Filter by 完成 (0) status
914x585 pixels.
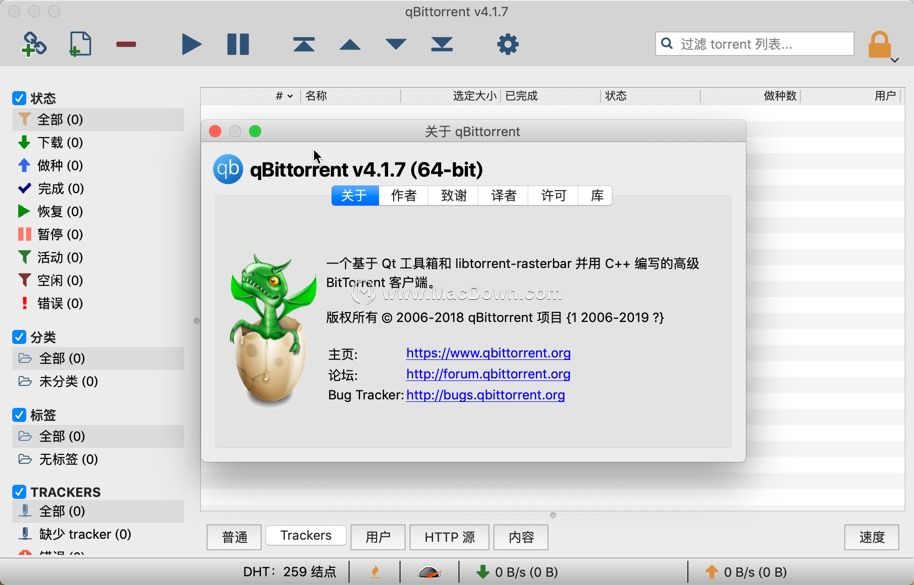tap(98, 188)
